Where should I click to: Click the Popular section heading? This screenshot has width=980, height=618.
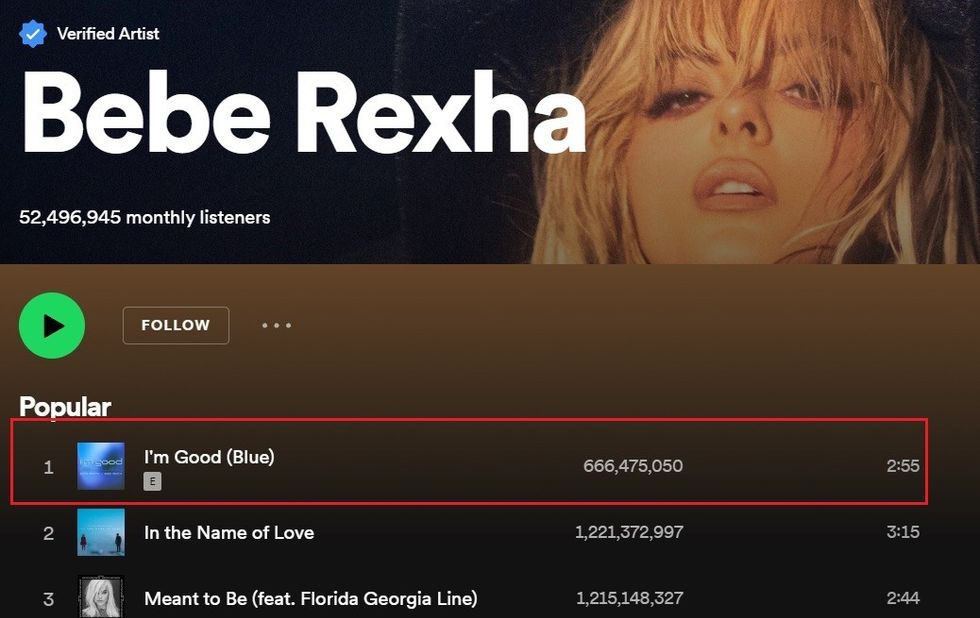(65, 407)
